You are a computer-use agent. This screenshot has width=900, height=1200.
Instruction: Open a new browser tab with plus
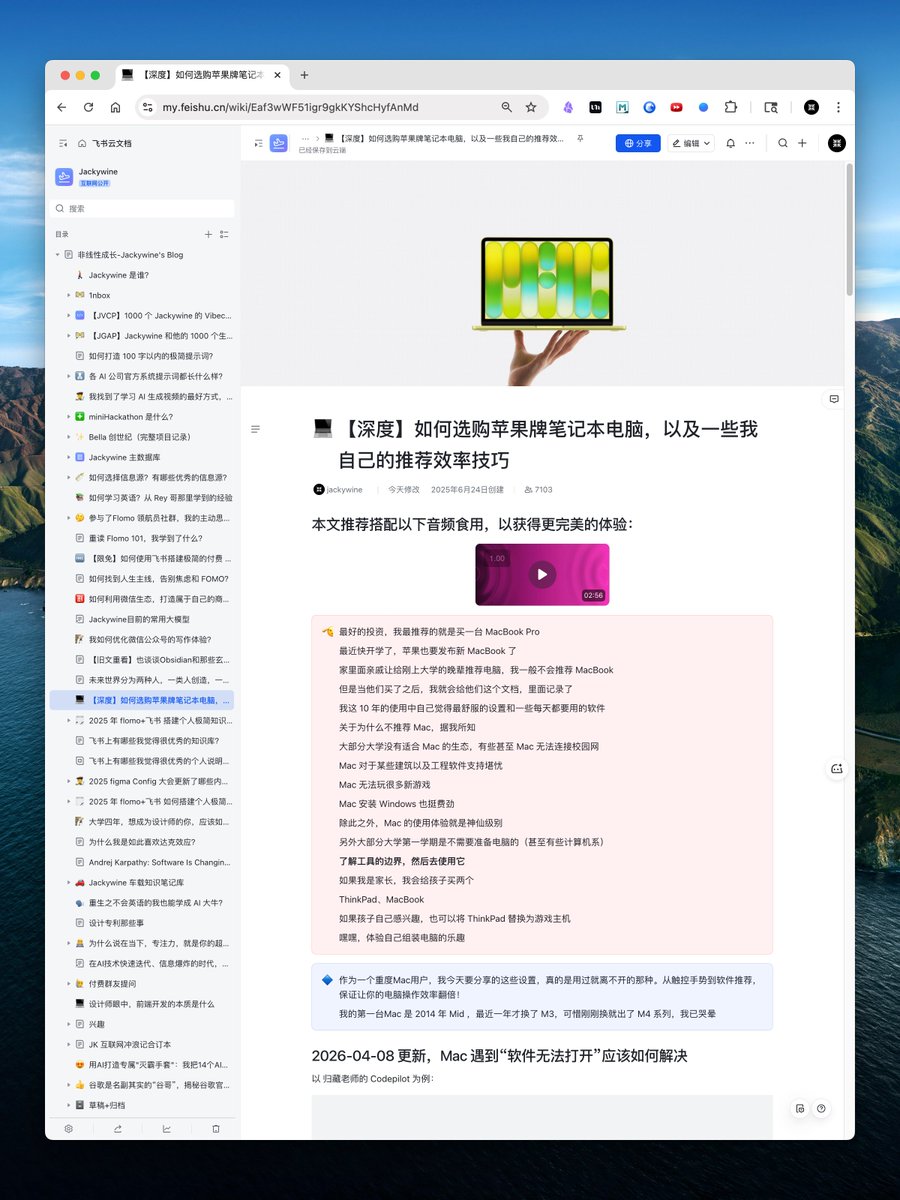[x=305, y=75]
